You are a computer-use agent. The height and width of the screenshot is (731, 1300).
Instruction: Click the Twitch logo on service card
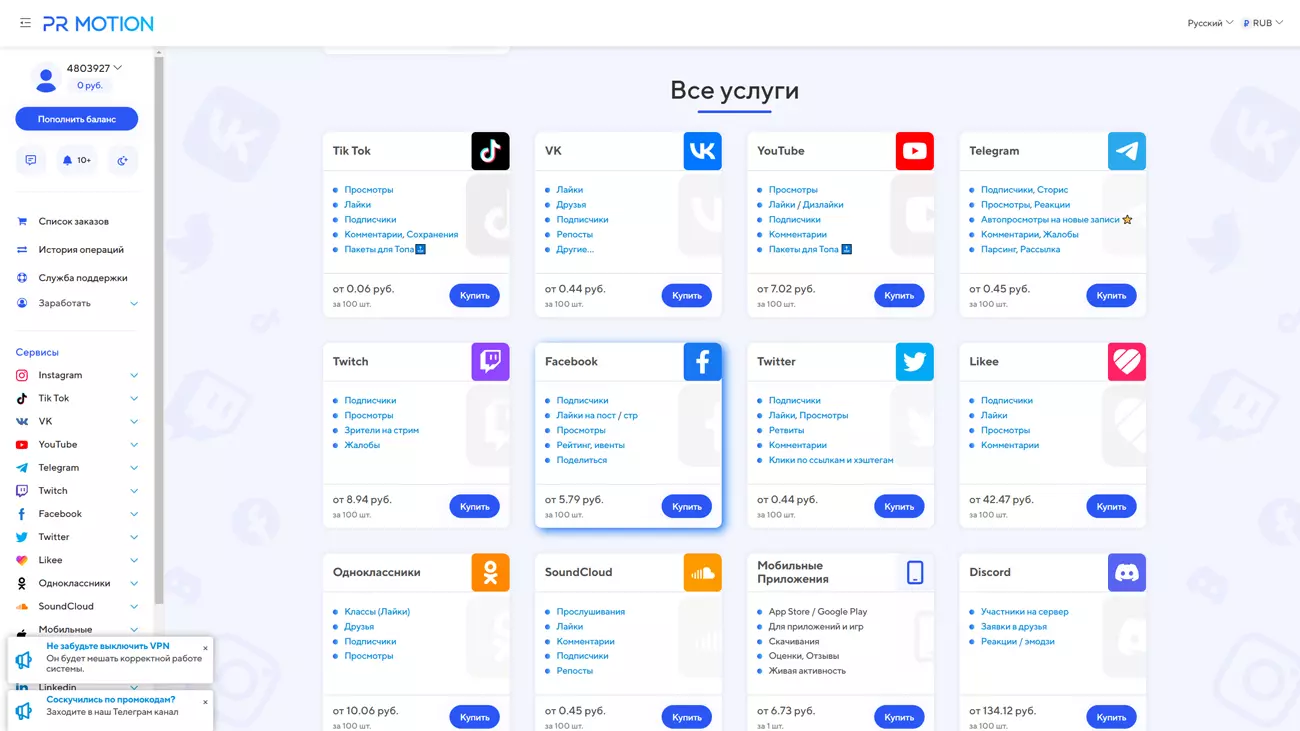[x=490, y=362]
